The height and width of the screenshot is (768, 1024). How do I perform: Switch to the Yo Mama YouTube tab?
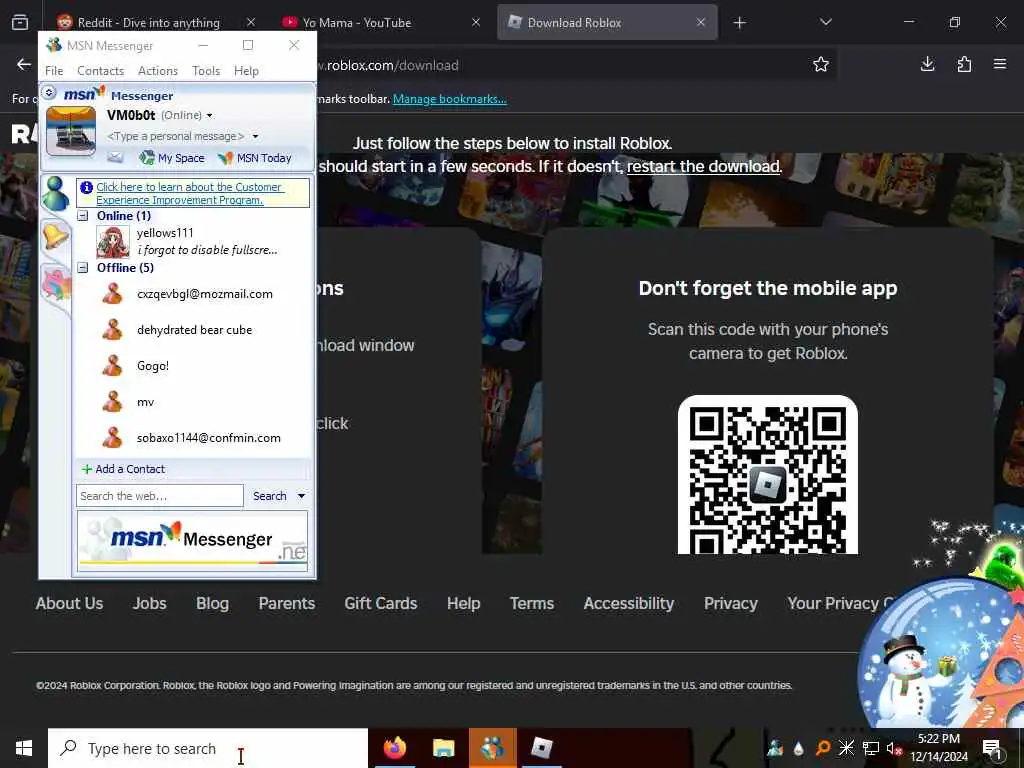coord(381,22)
